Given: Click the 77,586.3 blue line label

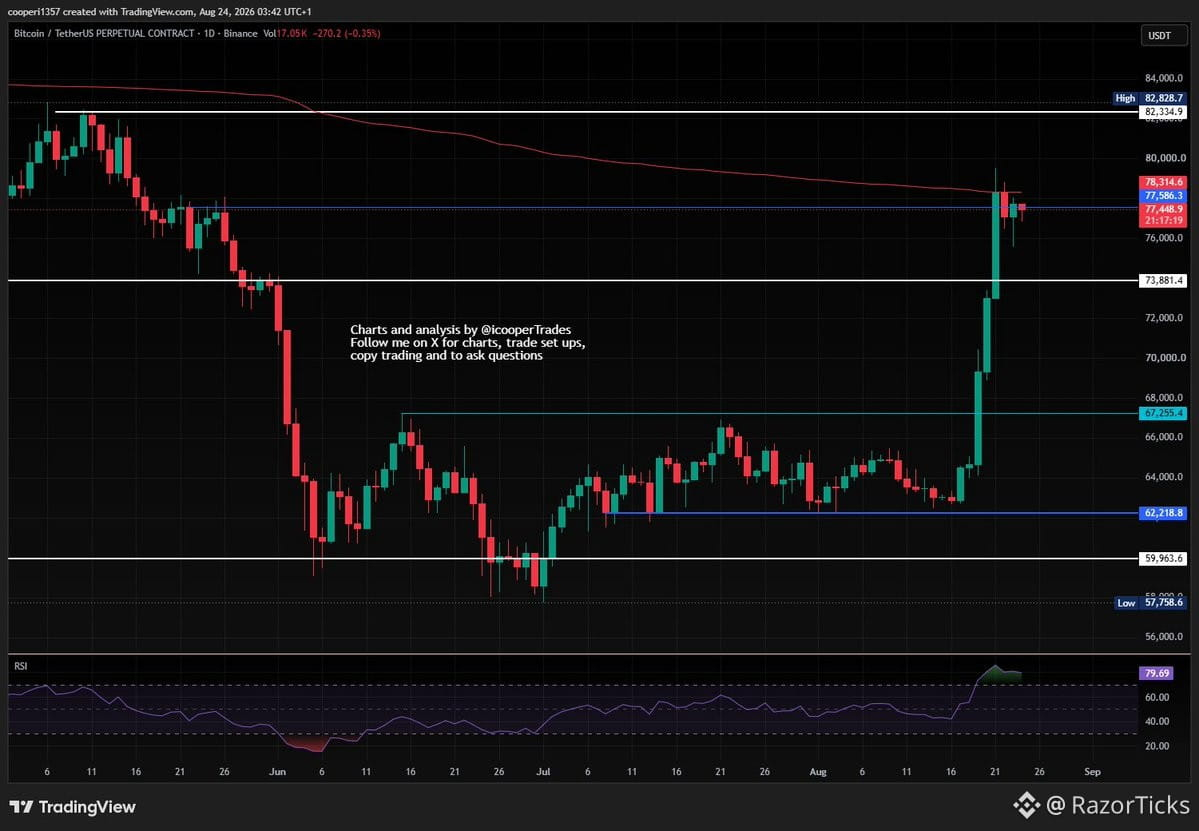Looking at the screenshot, I should [1163, 196].
